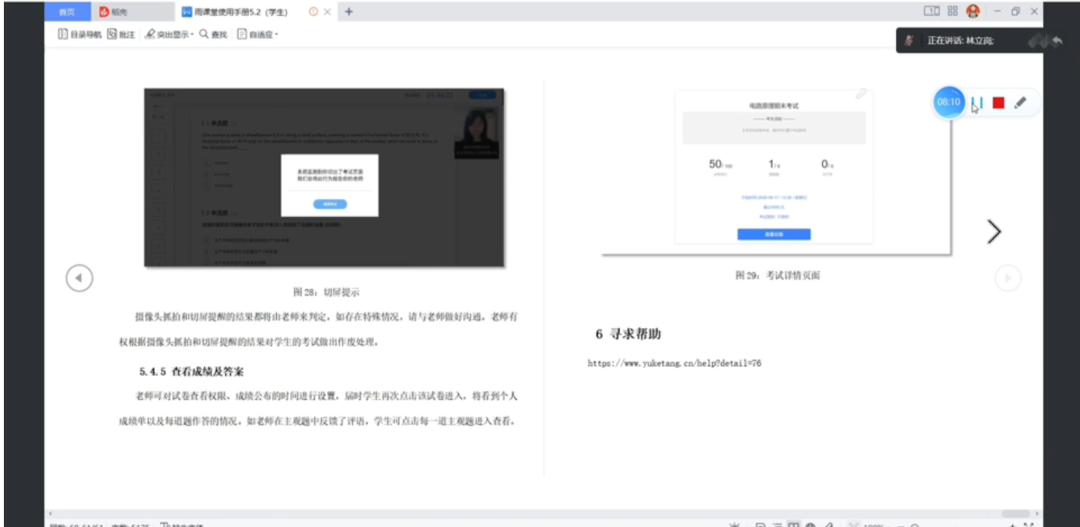Click the user avatar in title bar
Viewport: 1080px width, 527px height.
coord(972,11)
